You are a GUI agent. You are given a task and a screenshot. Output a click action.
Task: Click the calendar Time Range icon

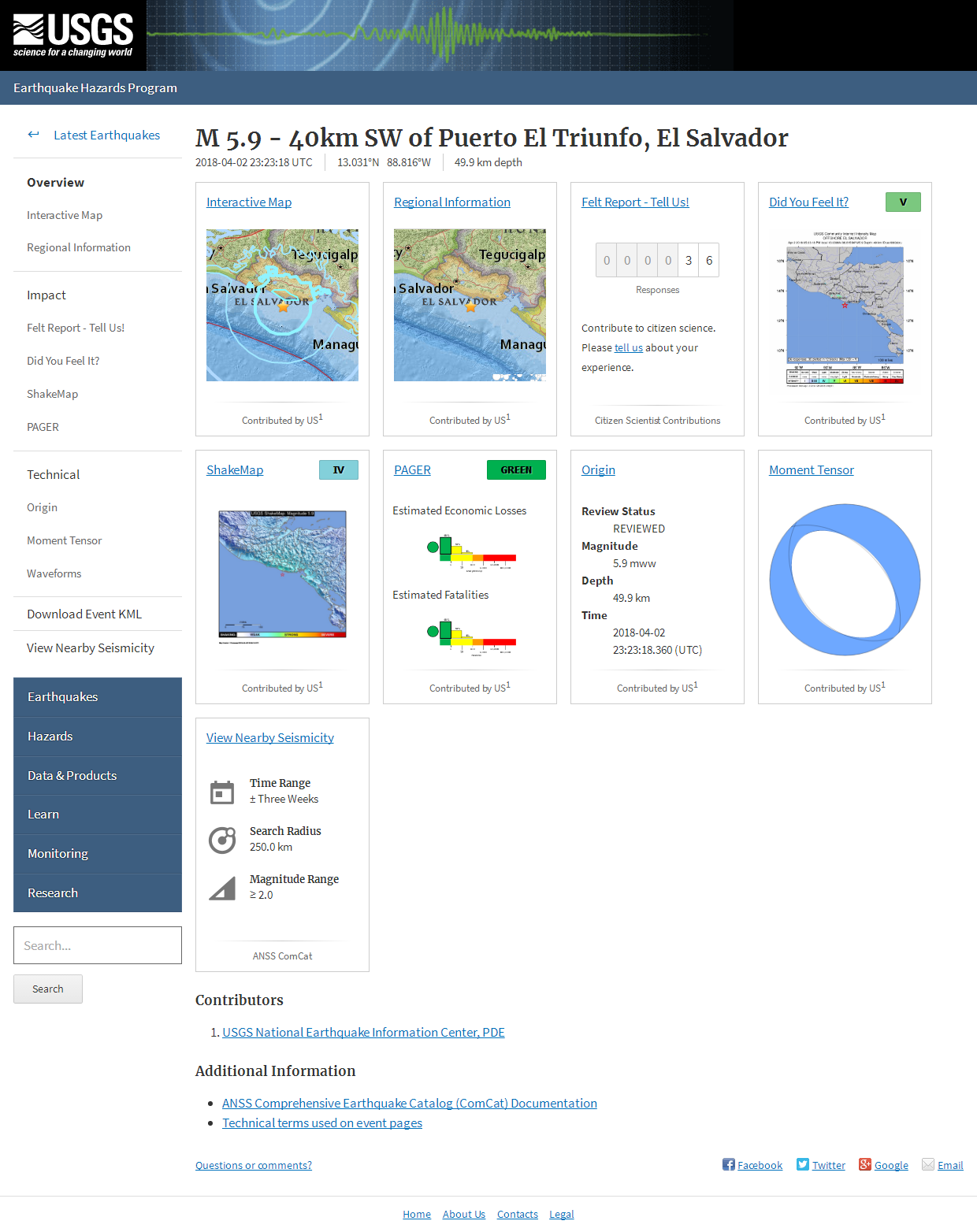tap(222, 792)
